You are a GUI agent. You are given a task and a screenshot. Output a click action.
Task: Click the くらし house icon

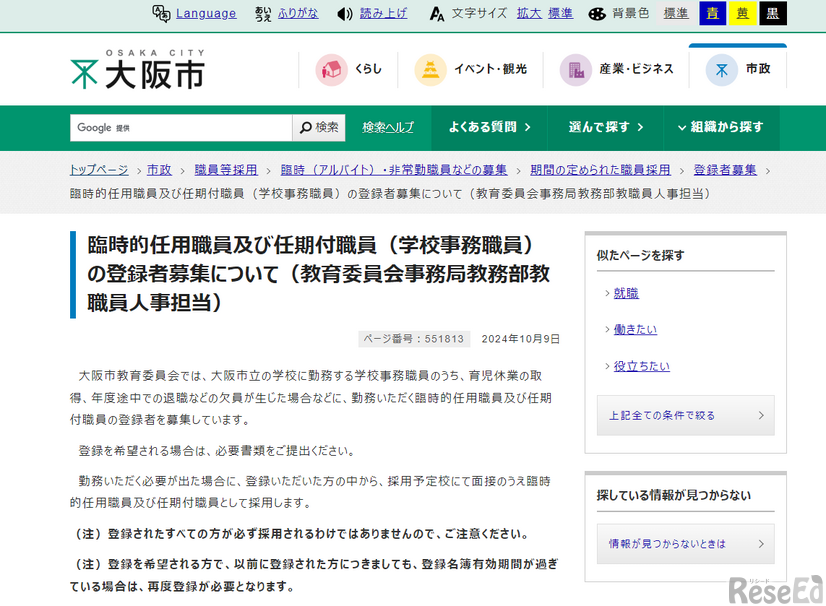(x=331, y=70)
